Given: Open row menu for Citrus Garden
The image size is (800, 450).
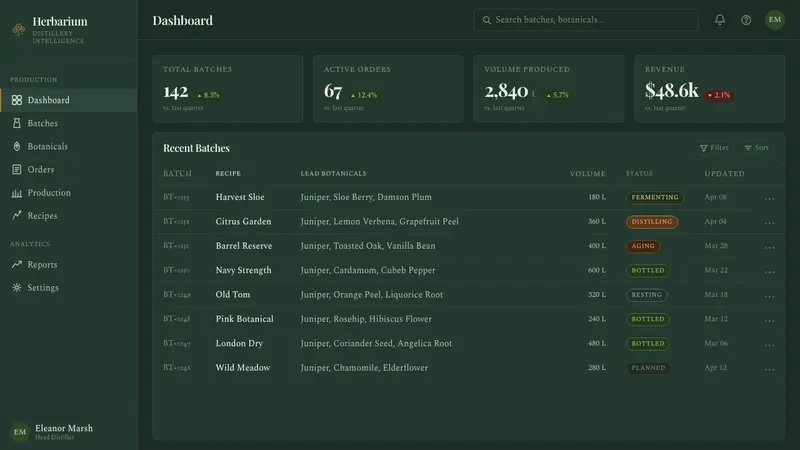Looking at the screenshot, I should click(769, 223).
